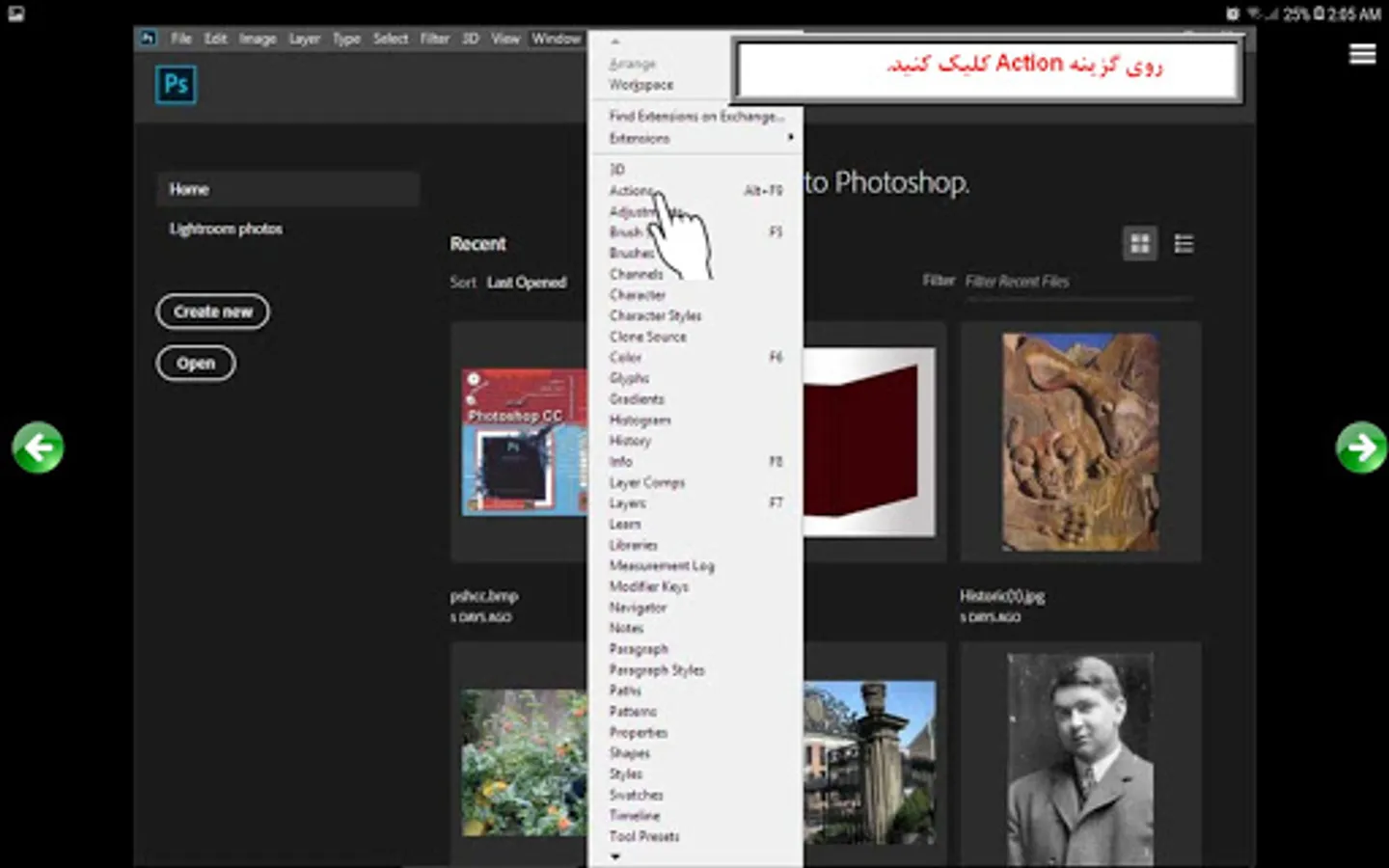Tap the picture notification icon in status bar
Screen dimensions: 1389x868
[x=16, y=14]
